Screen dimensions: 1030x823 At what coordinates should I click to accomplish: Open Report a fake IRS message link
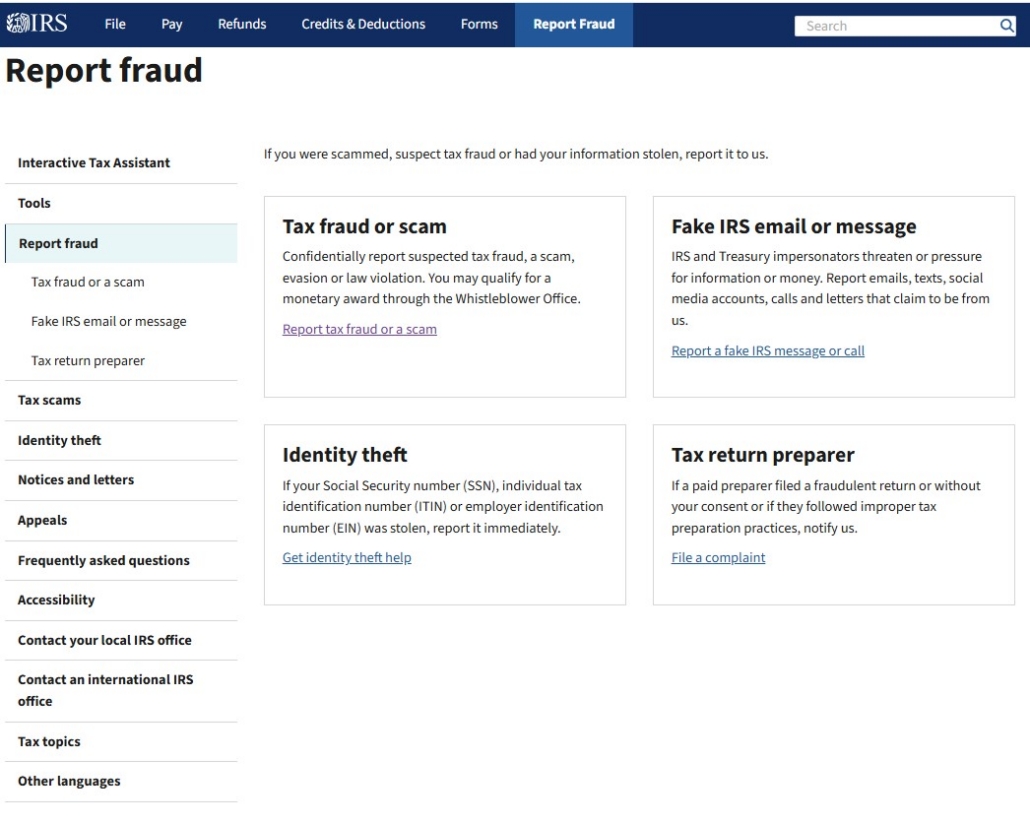[767, 351]
